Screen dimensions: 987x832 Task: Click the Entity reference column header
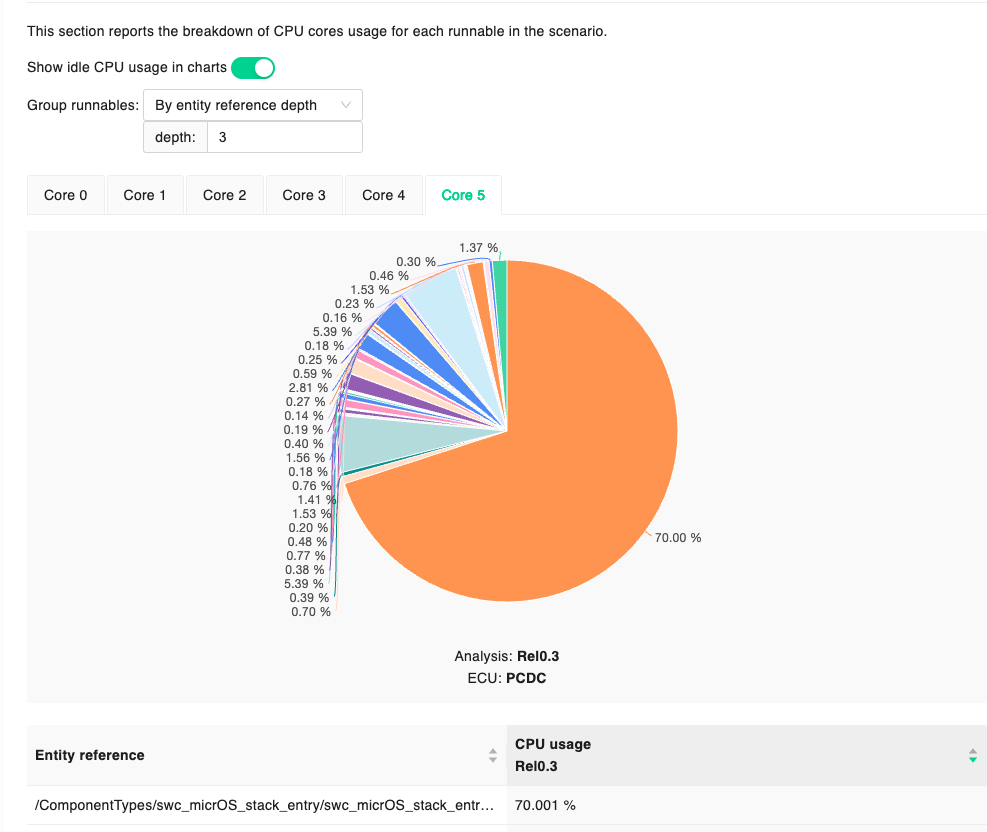tap(90, 755)
